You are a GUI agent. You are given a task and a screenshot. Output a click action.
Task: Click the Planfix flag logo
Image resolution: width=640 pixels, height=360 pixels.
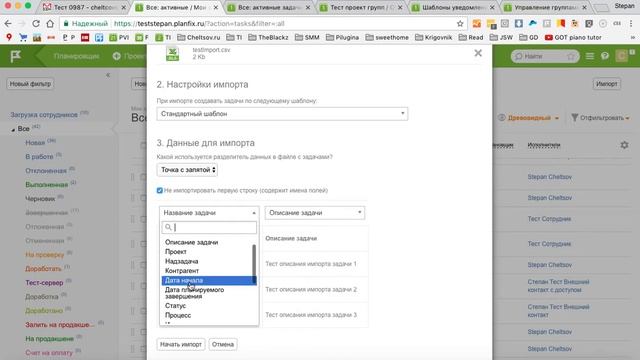tap(16, 56)
